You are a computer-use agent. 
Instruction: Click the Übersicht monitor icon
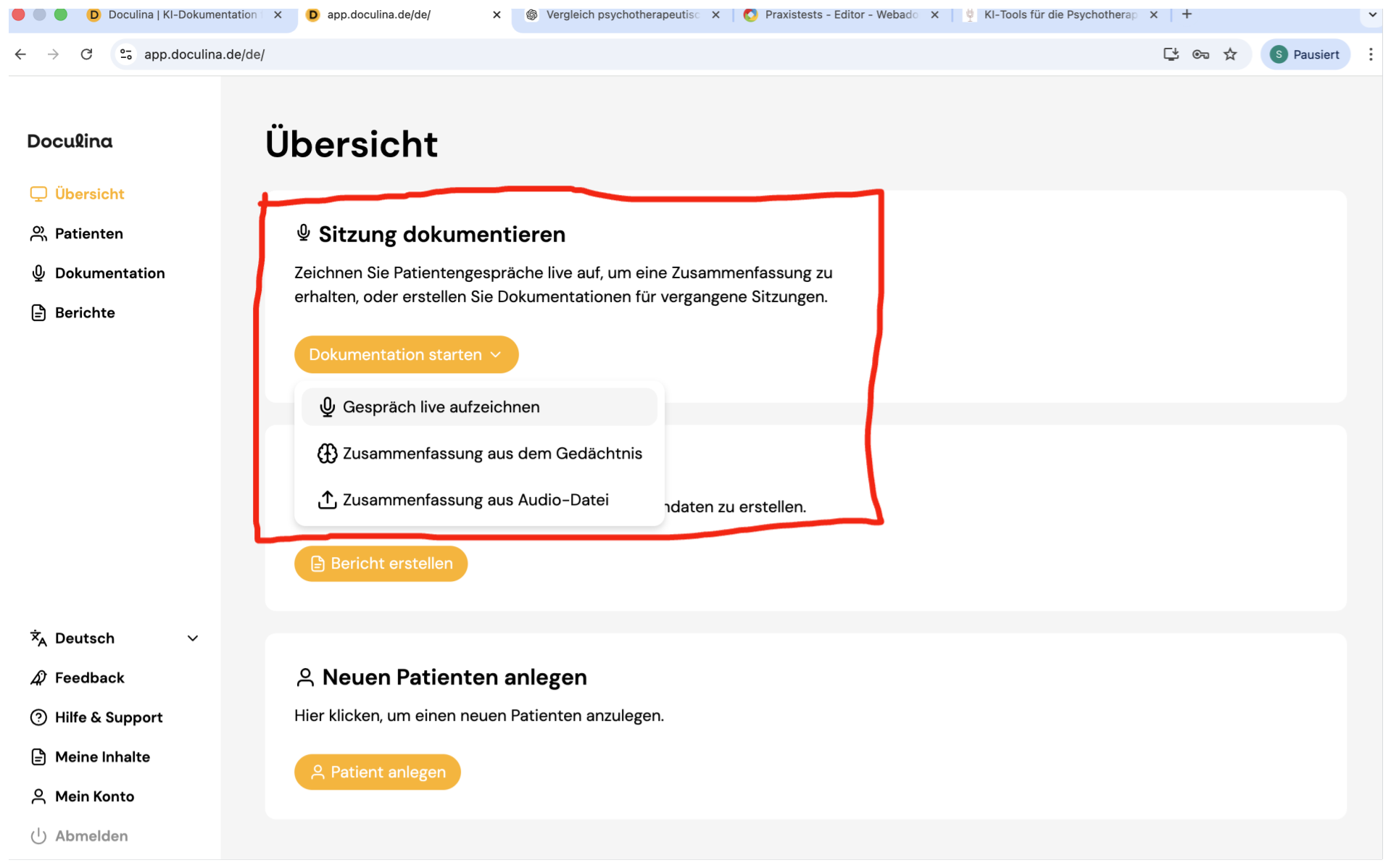38,194
